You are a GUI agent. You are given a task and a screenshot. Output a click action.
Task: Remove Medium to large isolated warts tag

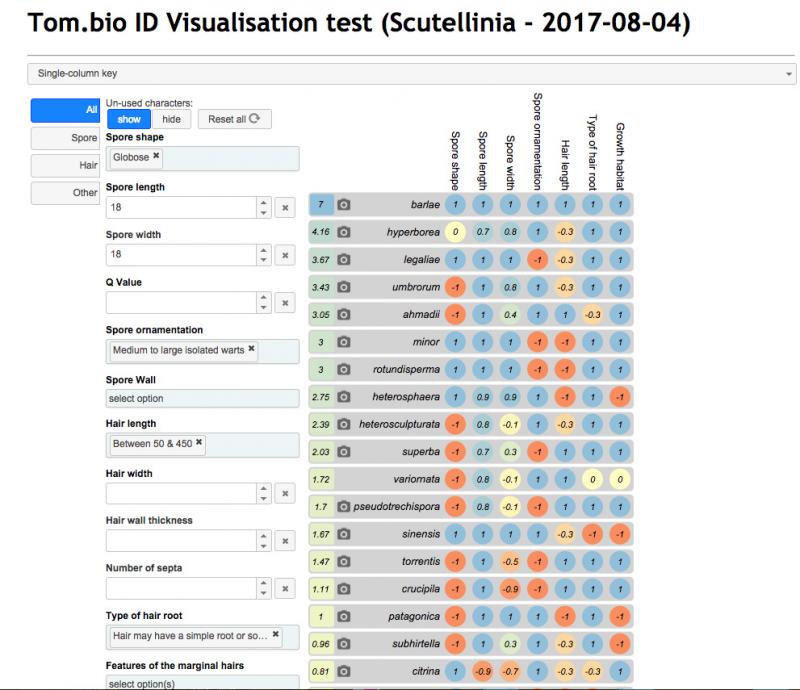[251, 348]
